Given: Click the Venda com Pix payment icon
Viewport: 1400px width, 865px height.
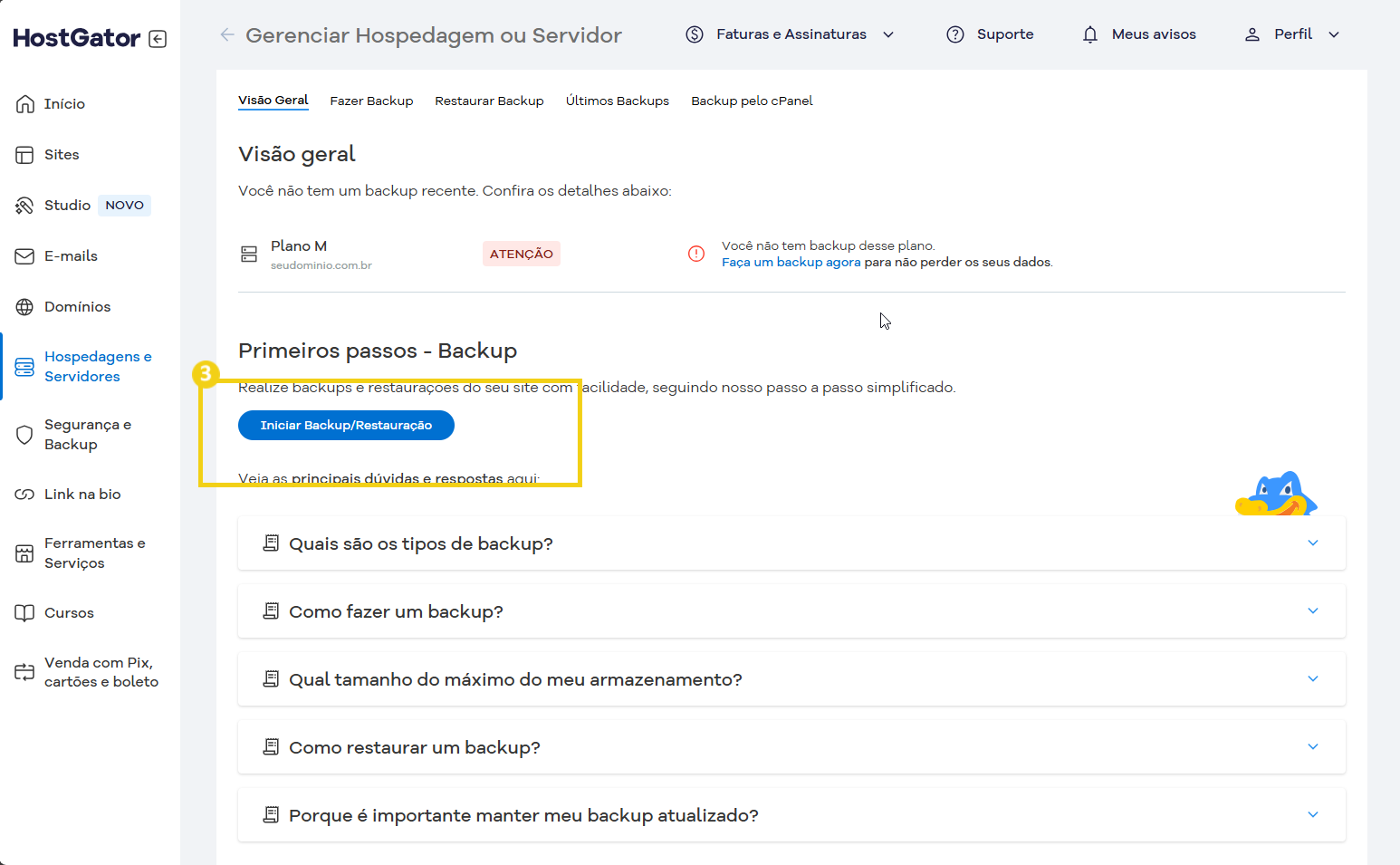Looking at the screenshot, I should (x=25, y=672).
